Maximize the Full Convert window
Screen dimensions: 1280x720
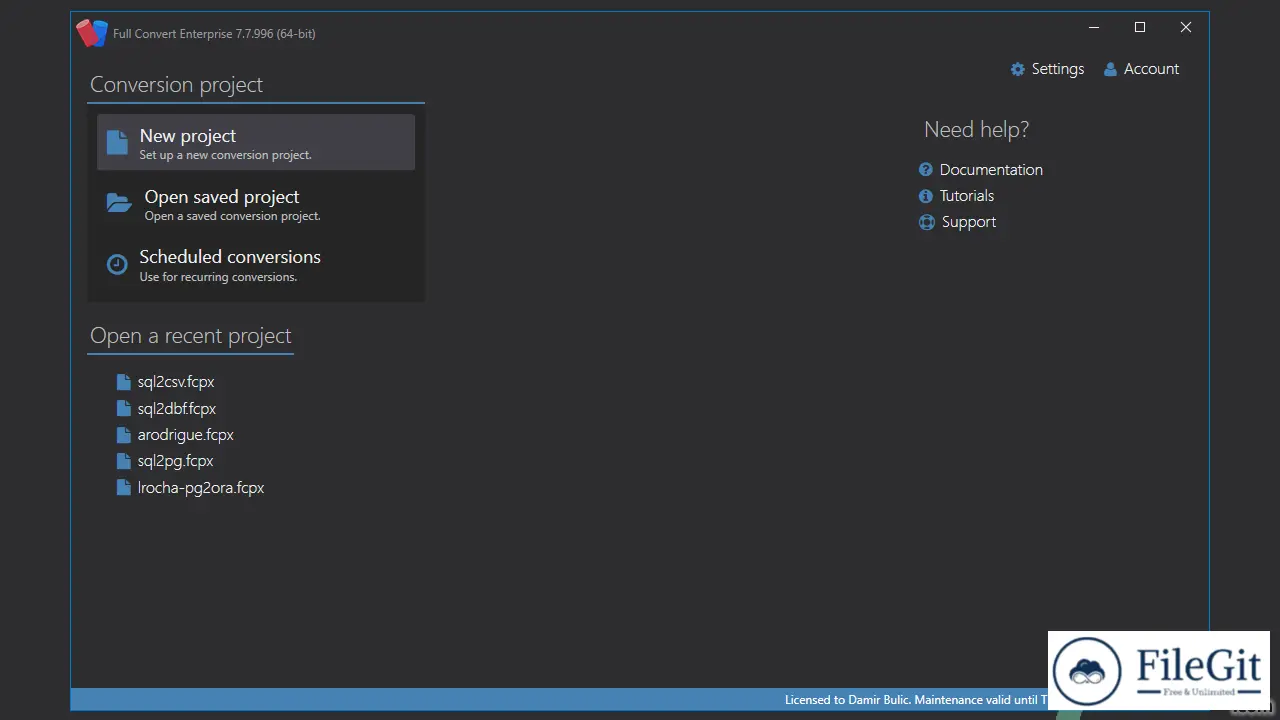(x=1140, y=28)
